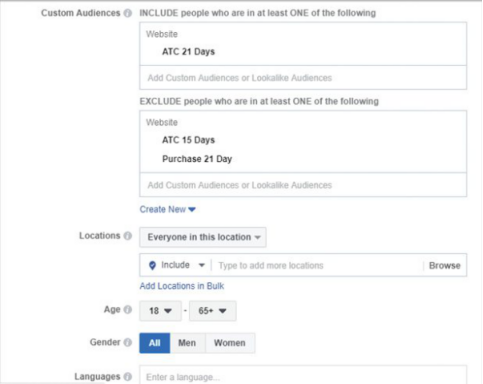Image resolution: width=483 pixels, height=384 pixels.
Task: Expand the Create New menu
Action: point(167,209)
